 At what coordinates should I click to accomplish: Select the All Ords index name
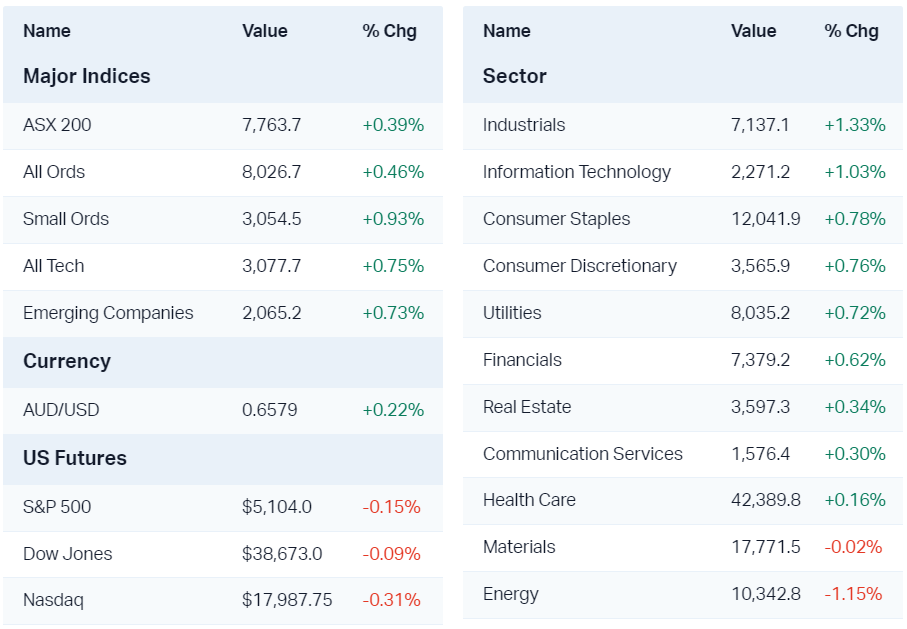click(x=54, y=172)
